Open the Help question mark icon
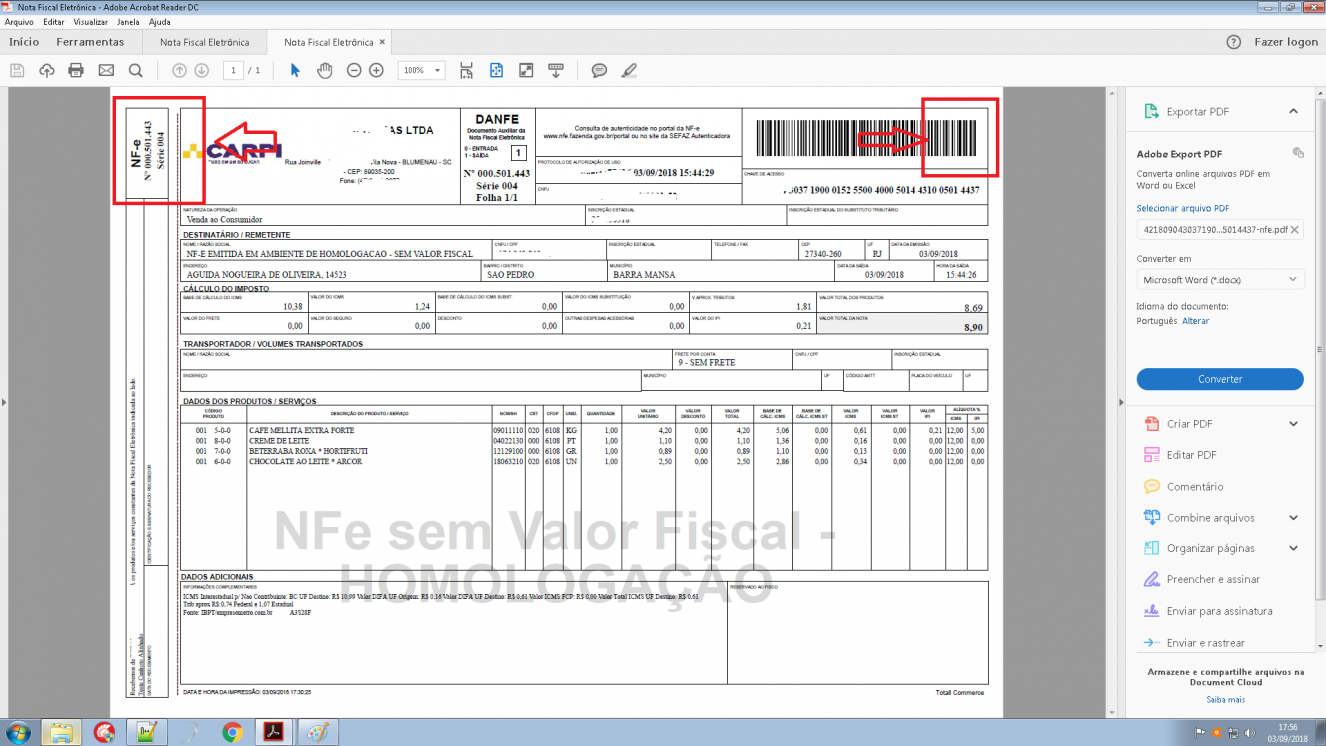 (x=1233, y=42)
